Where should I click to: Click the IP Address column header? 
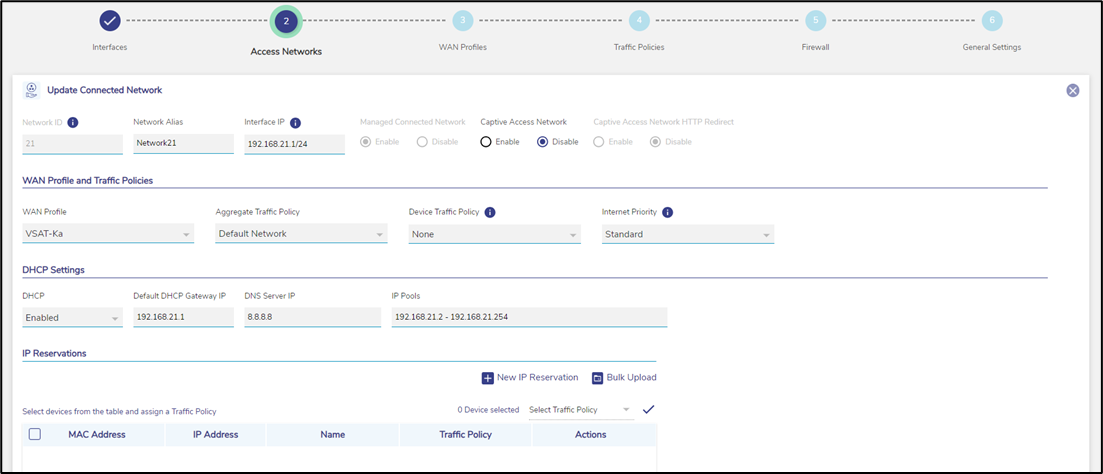coord(215,435)
